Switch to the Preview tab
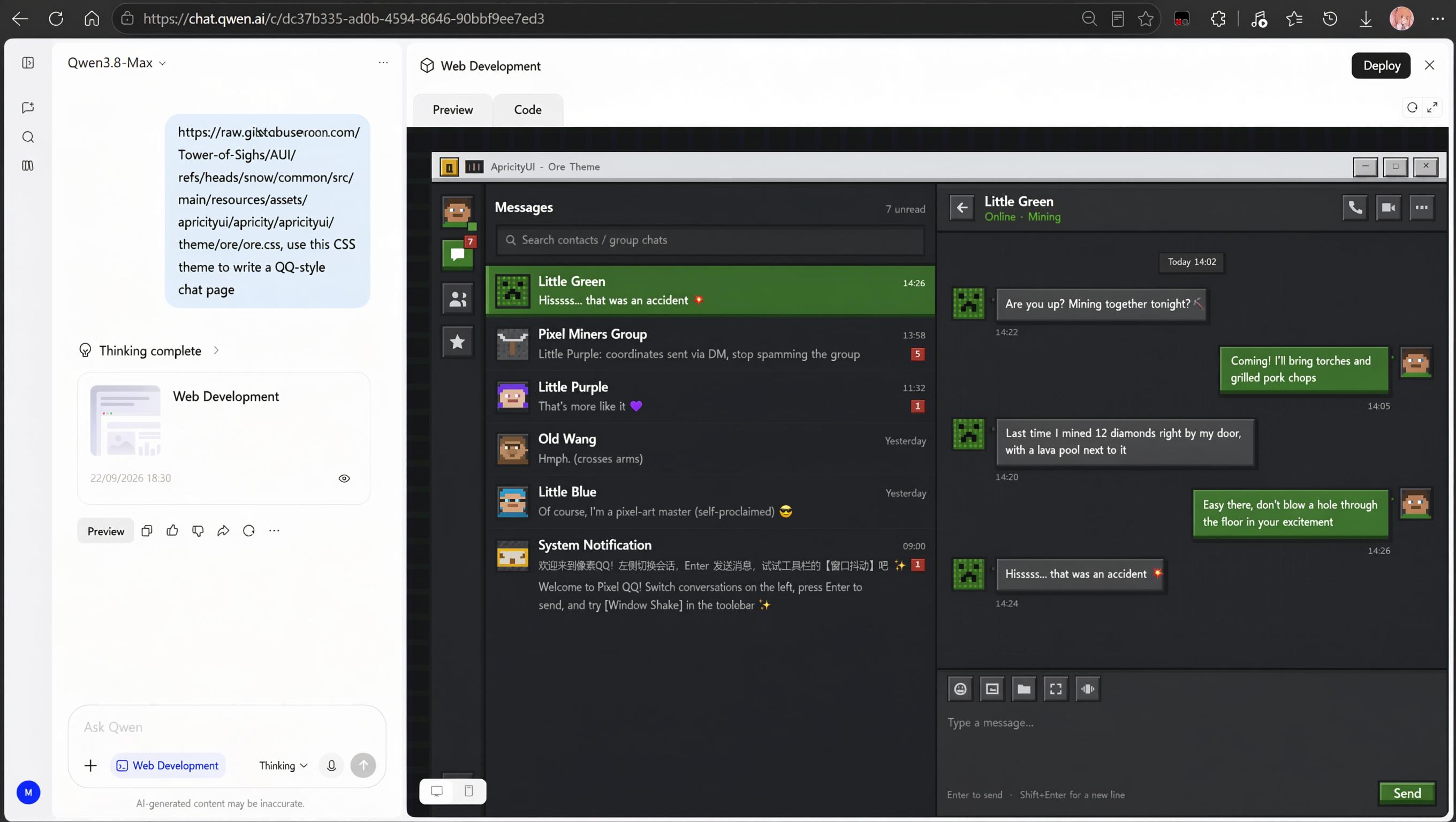Image resolution: width=1456 pixels, height=822 pixels. pyautogui.click(x=453, y=110)
